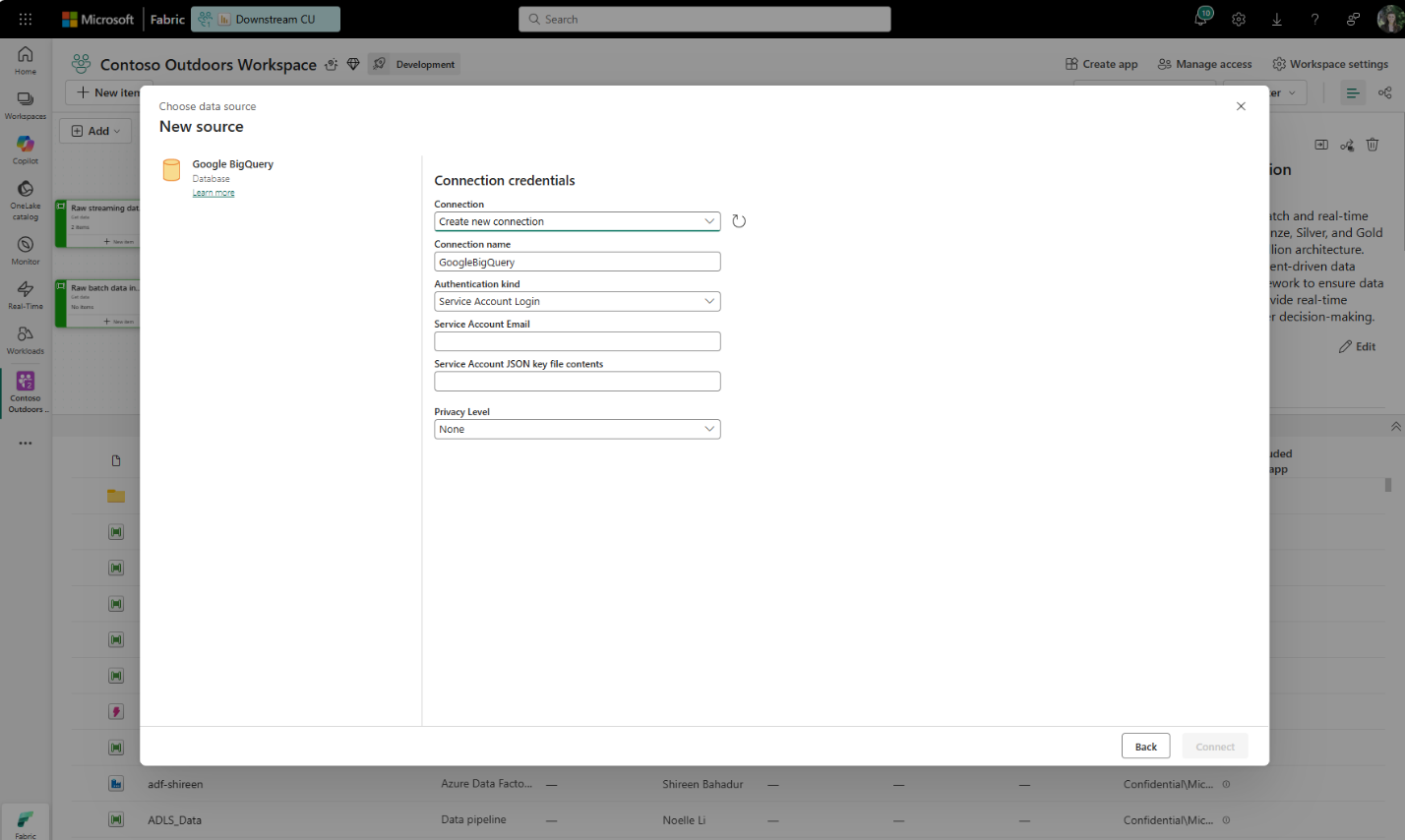
Task: Open the Copilot panel
Action: click(x=25, y=148)
